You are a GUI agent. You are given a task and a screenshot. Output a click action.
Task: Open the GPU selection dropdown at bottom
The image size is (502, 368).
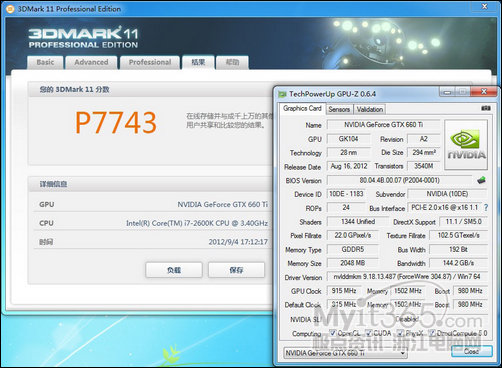(x=345, y=353)
